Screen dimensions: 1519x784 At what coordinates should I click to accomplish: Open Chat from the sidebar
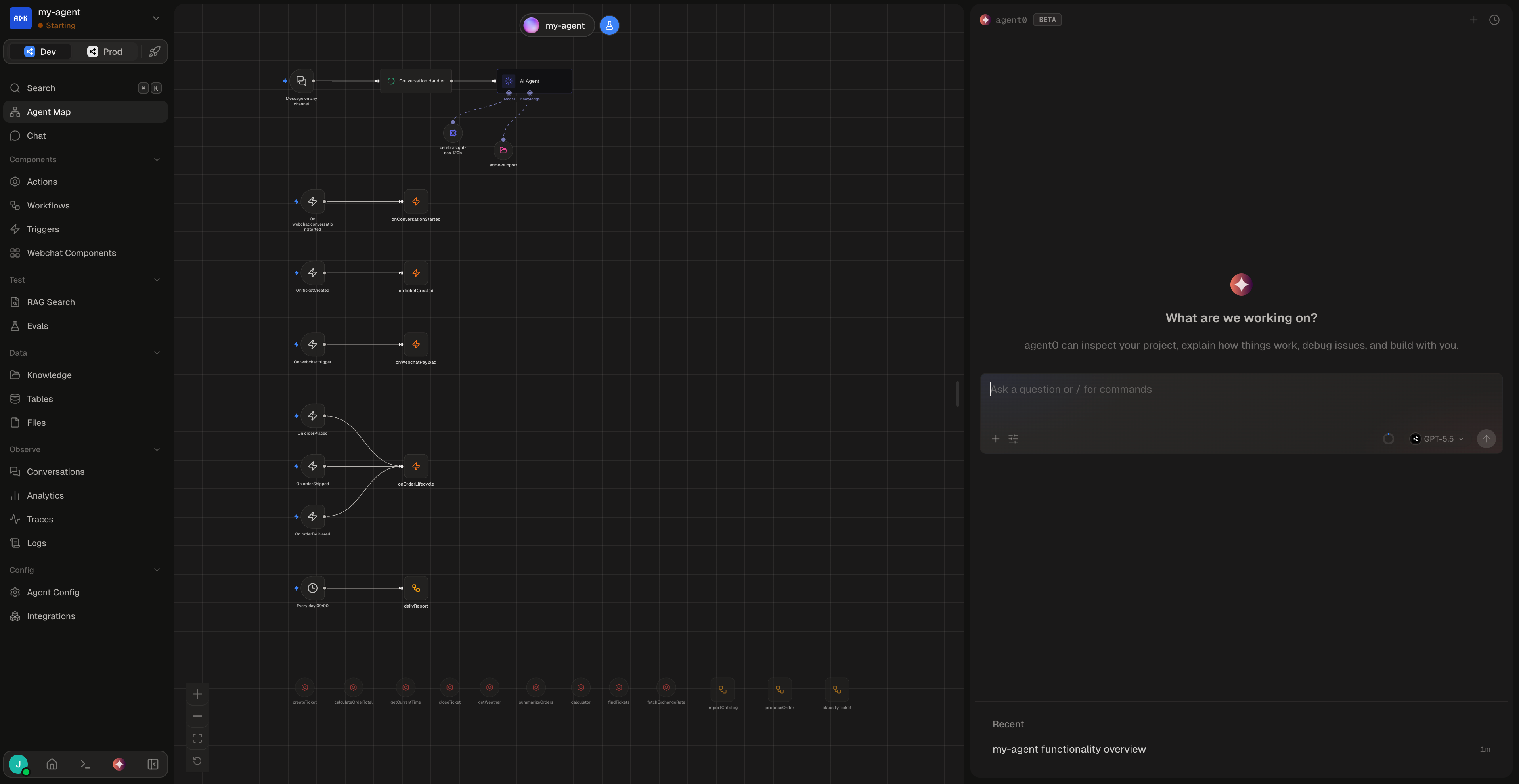click(x=86, y=136)
